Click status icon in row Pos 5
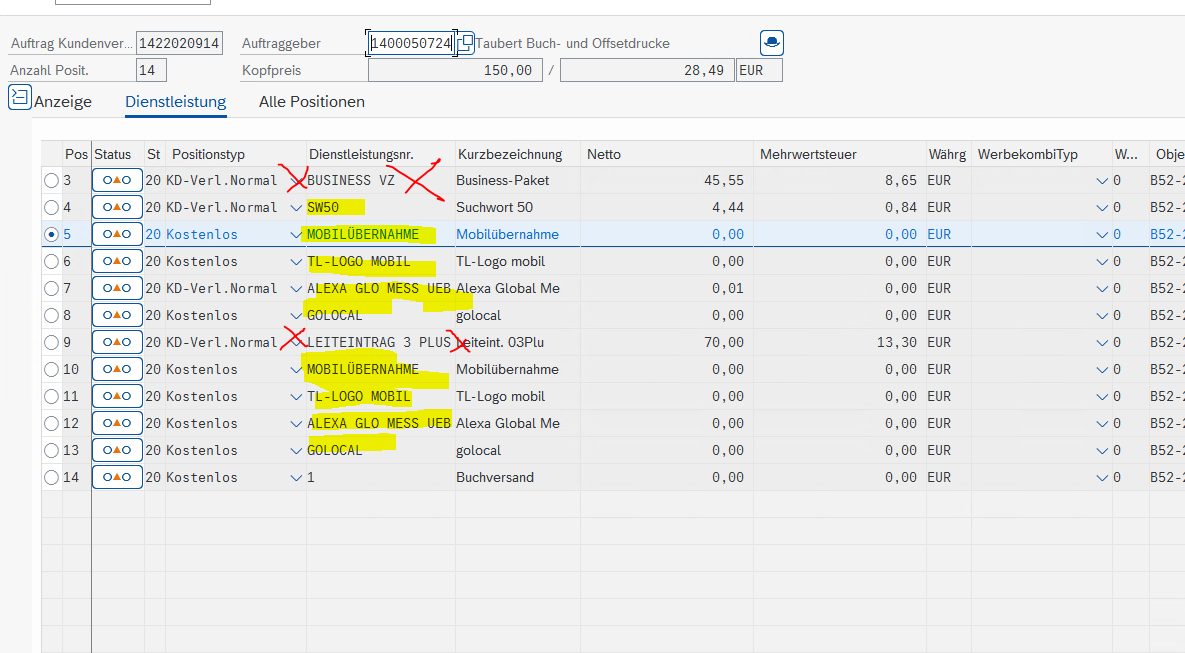 [x=117, y=234]
